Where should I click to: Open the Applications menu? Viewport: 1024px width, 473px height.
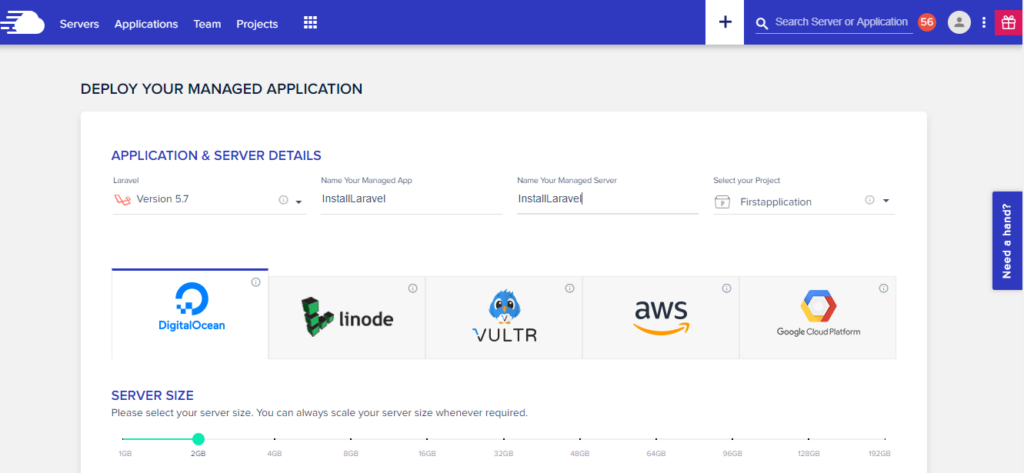(x=146, y=24)
